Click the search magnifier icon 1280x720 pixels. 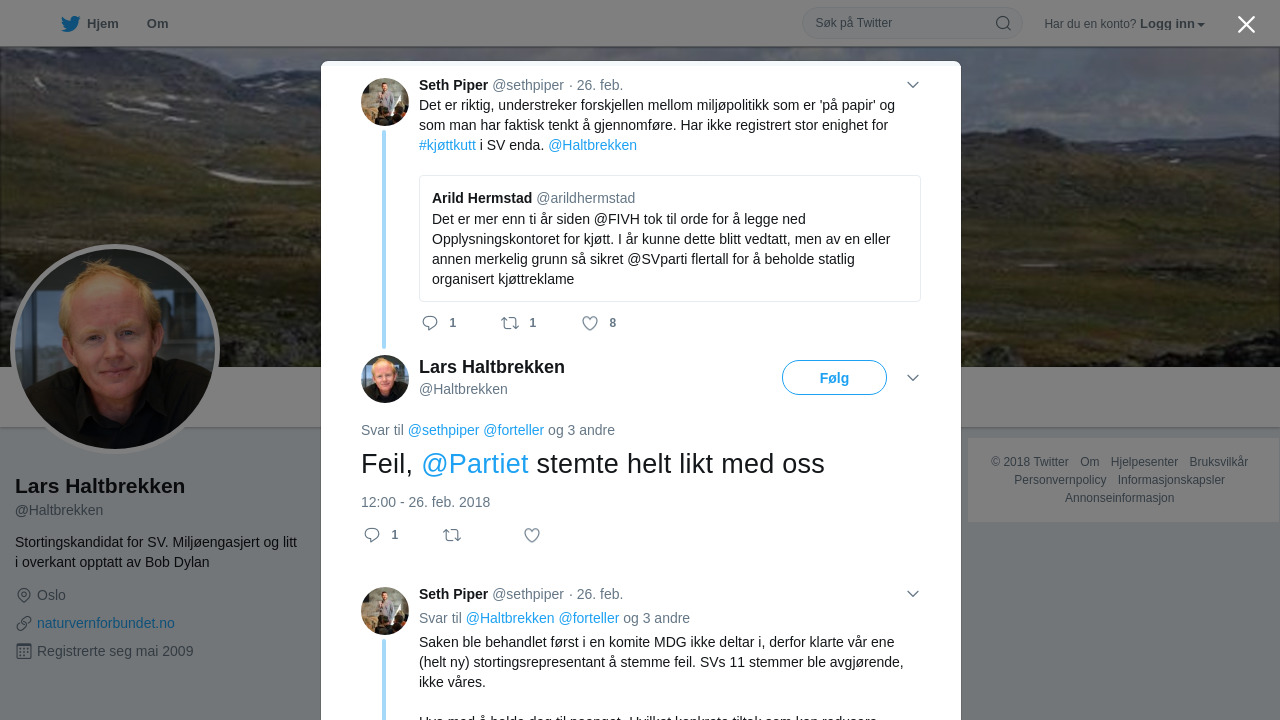(x=1003, y=23)
